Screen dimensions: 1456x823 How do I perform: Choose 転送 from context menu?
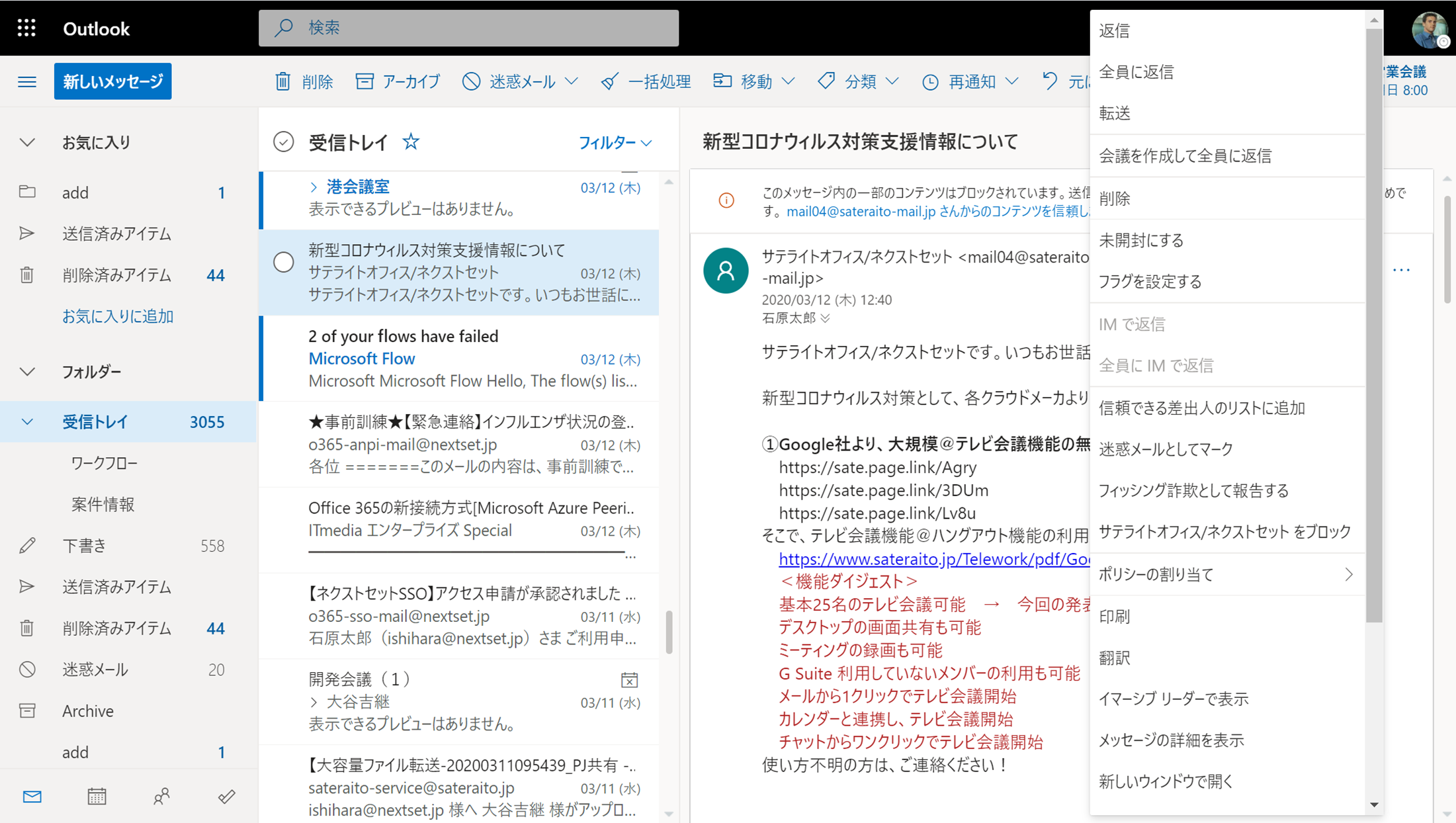point(1227,113)
